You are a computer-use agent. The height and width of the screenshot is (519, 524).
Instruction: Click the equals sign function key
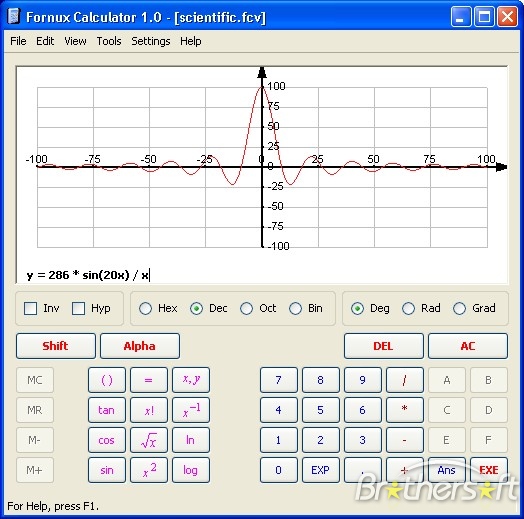149,380
